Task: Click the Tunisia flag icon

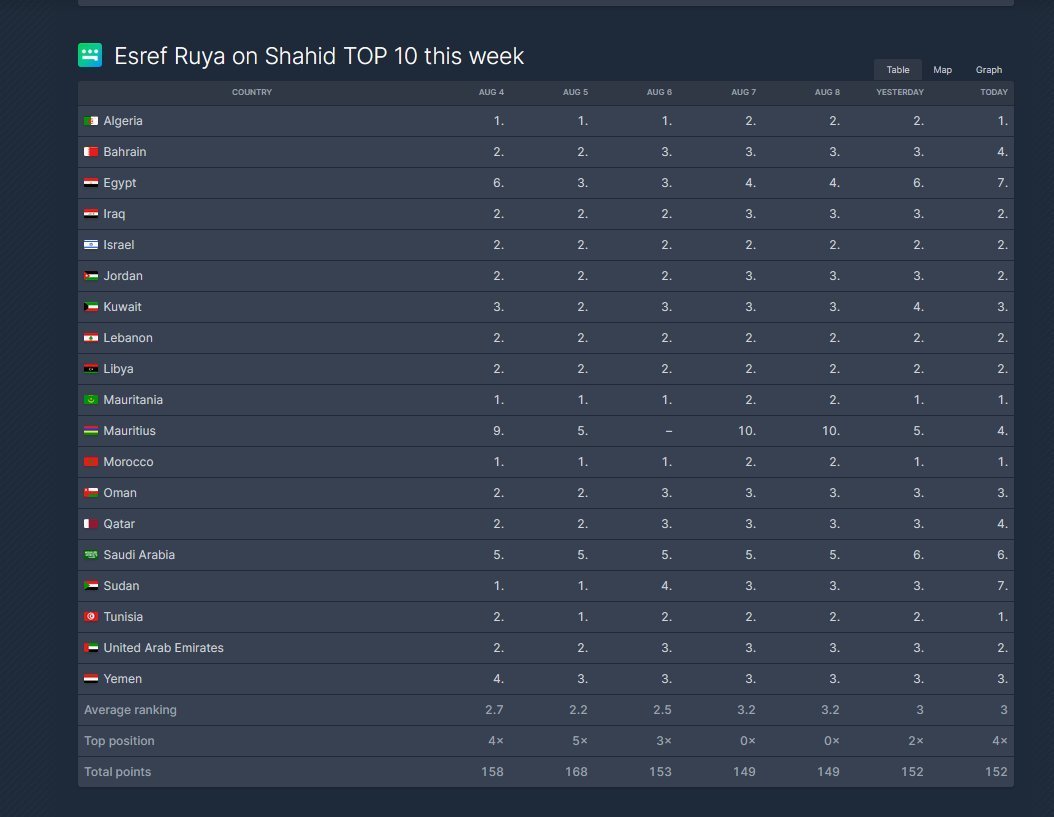Action: pyautogui.click(x=91, y=617)
